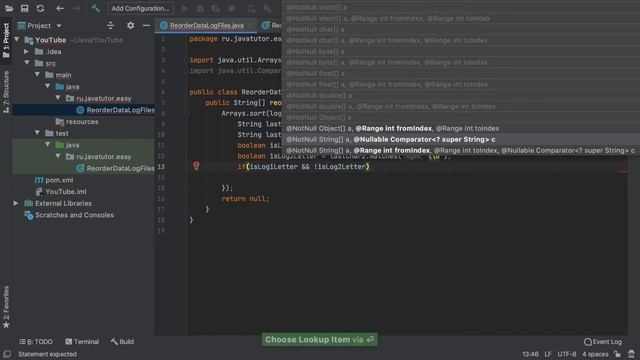Image resolution: width=640 pixels, height=360 pixels.
Task: Collapse the YouTube project root node
Action: pos(17,40)
